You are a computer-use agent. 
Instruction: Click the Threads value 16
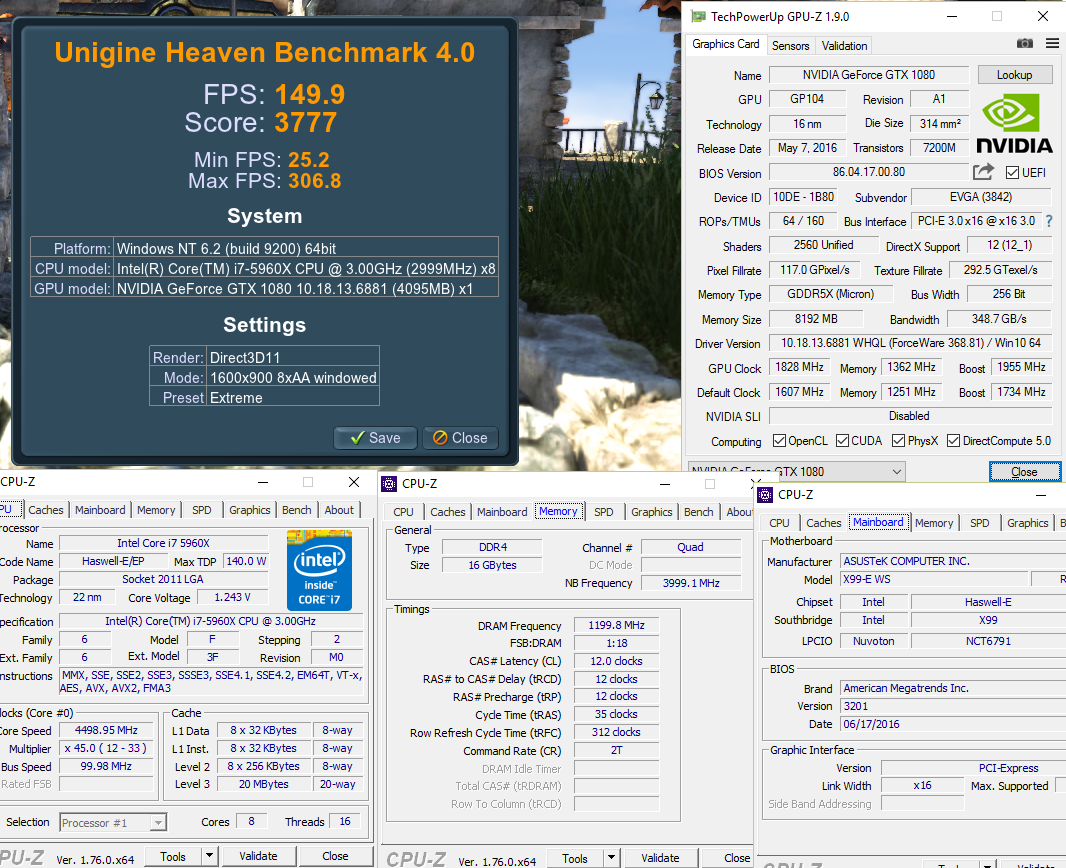(345, 822)
